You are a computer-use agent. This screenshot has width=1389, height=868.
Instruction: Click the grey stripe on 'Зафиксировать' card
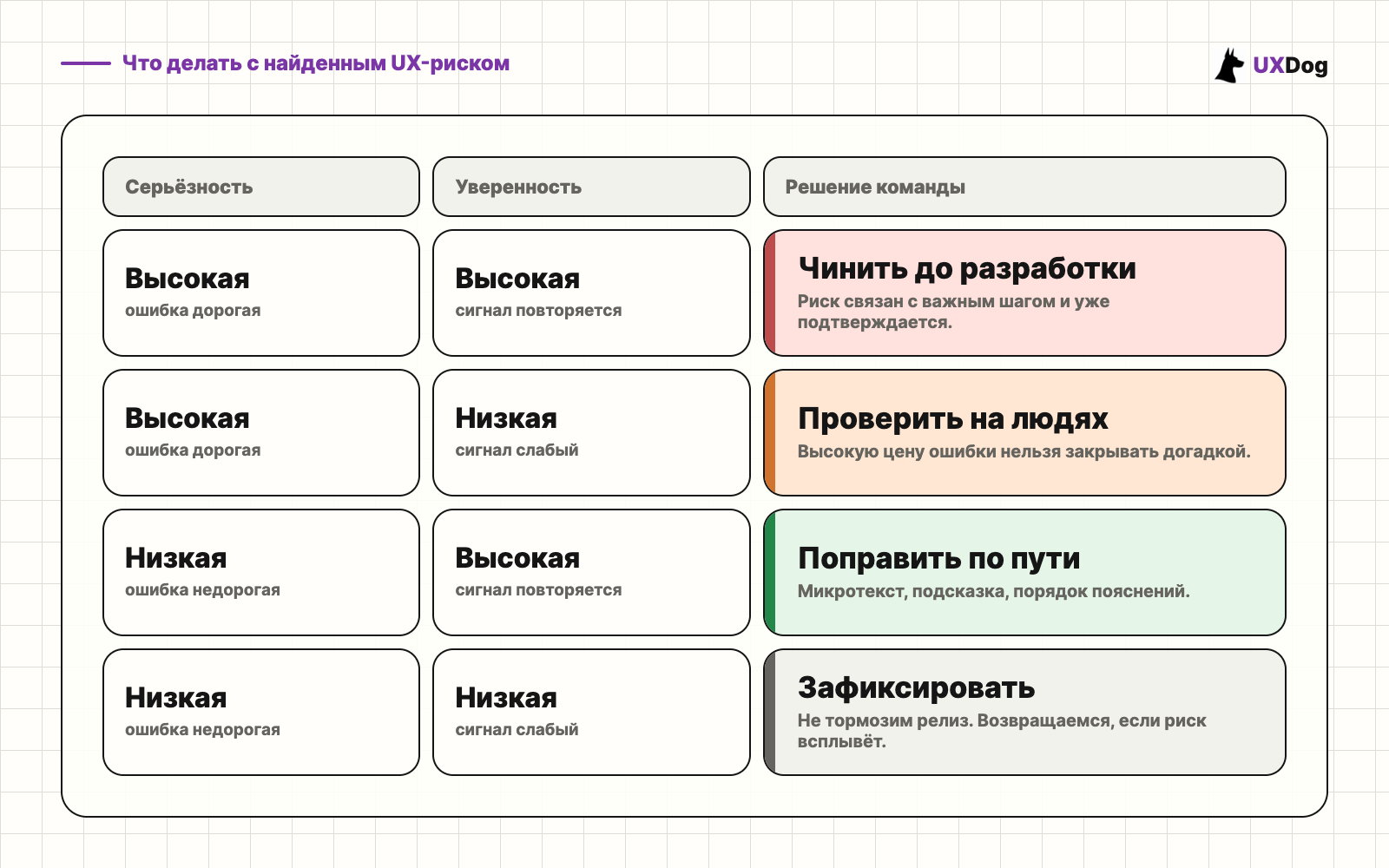pyautogui.click(x=769, y=713)
